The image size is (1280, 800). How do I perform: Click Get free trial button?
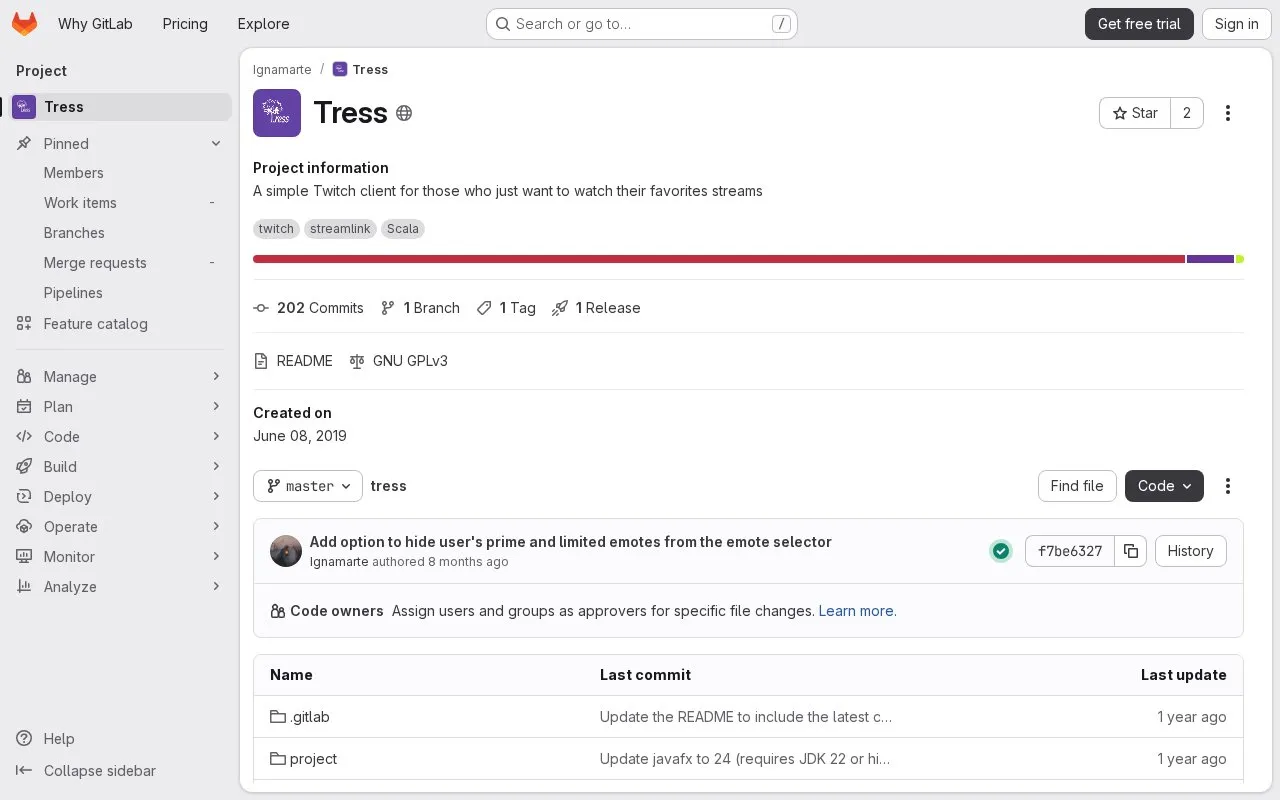click(x=1139, y=24)
